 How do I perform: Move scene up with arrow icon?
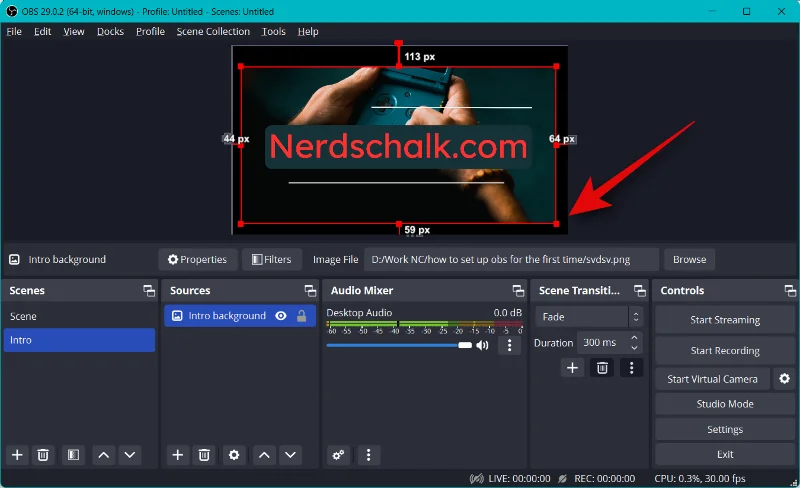pos(104,455)
